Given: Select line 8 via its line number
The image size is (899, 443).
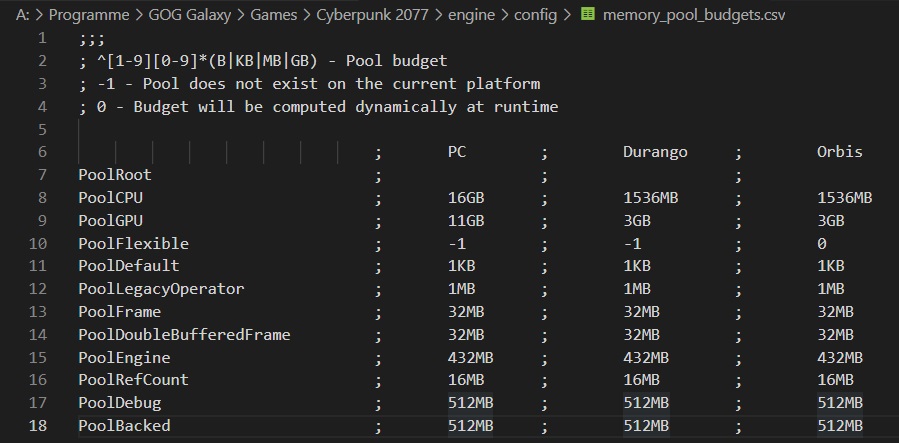Looking at the screenshot, I should point(42,197).
